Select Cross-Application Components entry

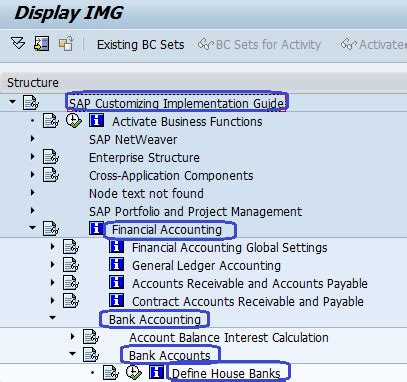point(171,176)
